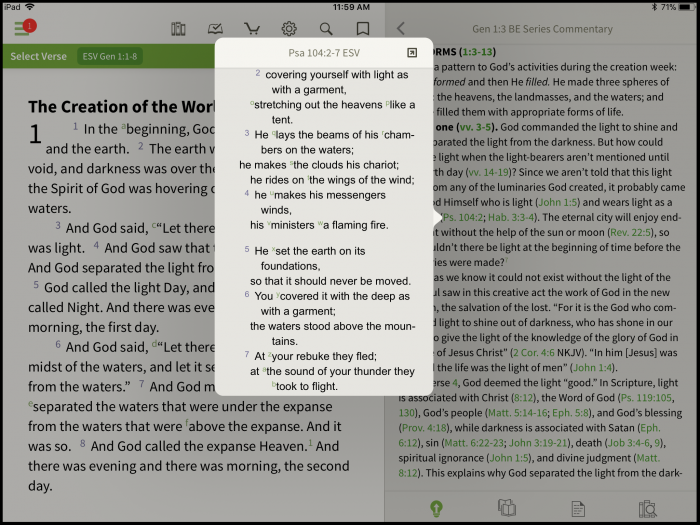Tap the Wi-Fi status icon
Image resolution: width=700 pixels, height=525 pixels.
click(30, 7)
